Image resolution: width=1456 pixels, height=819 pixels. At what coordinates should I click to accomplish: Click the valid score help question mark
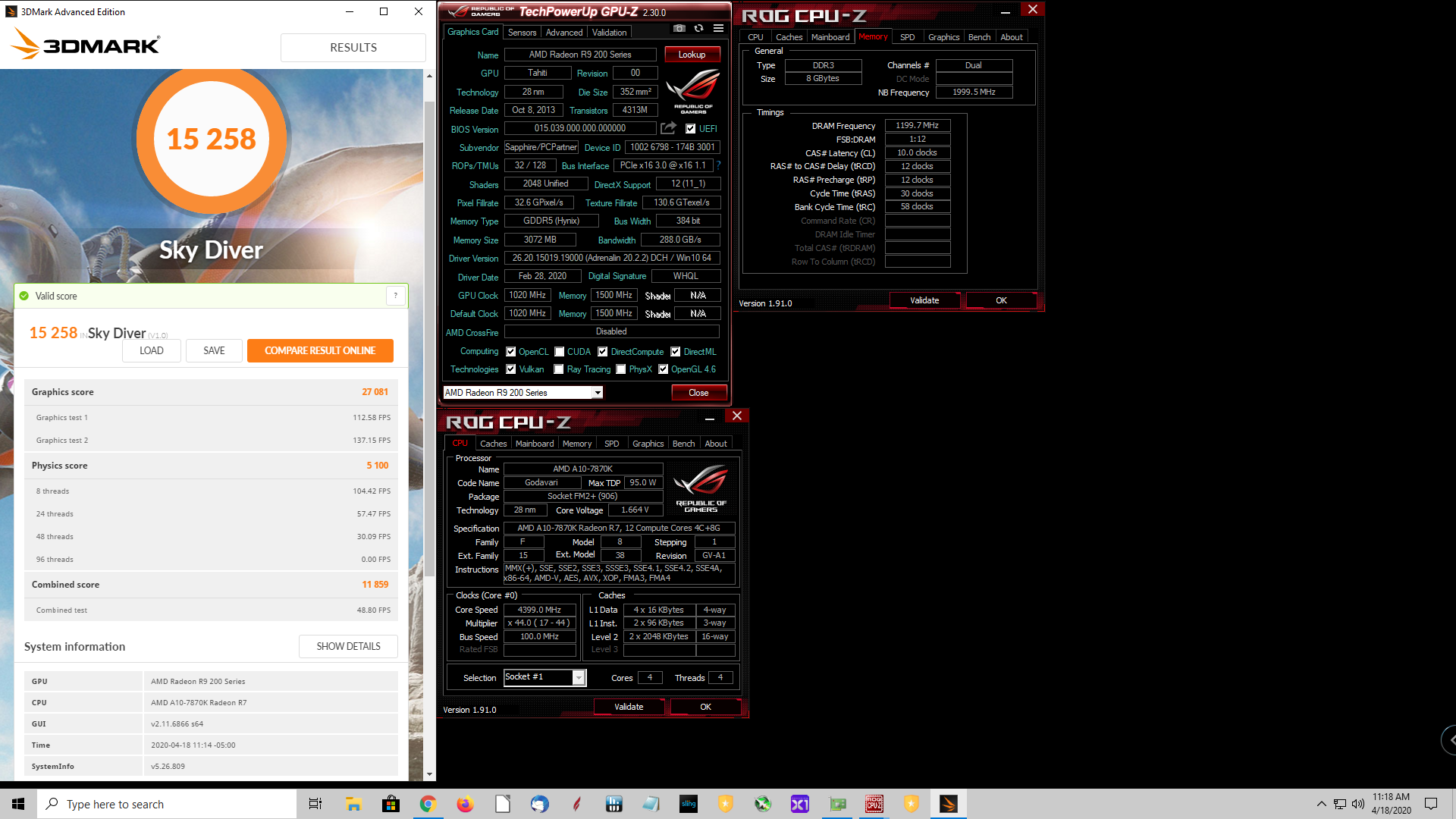tap(395, 296)
